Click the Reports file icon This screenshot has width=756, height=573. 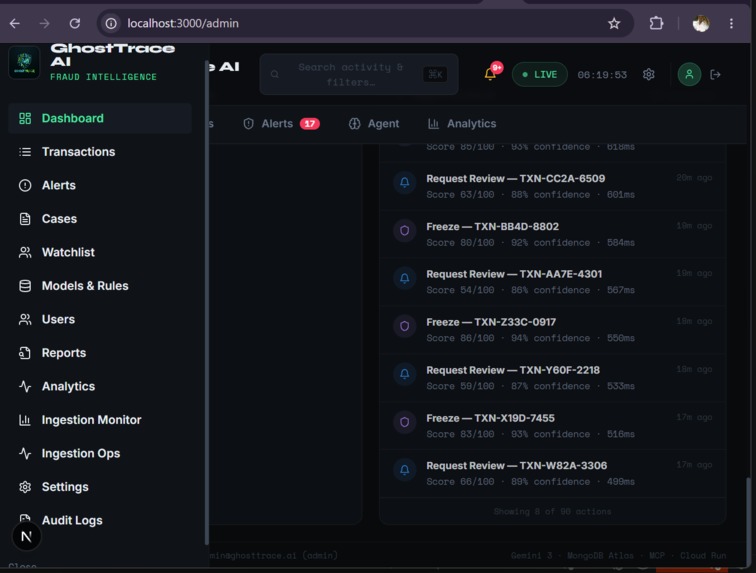25,353
